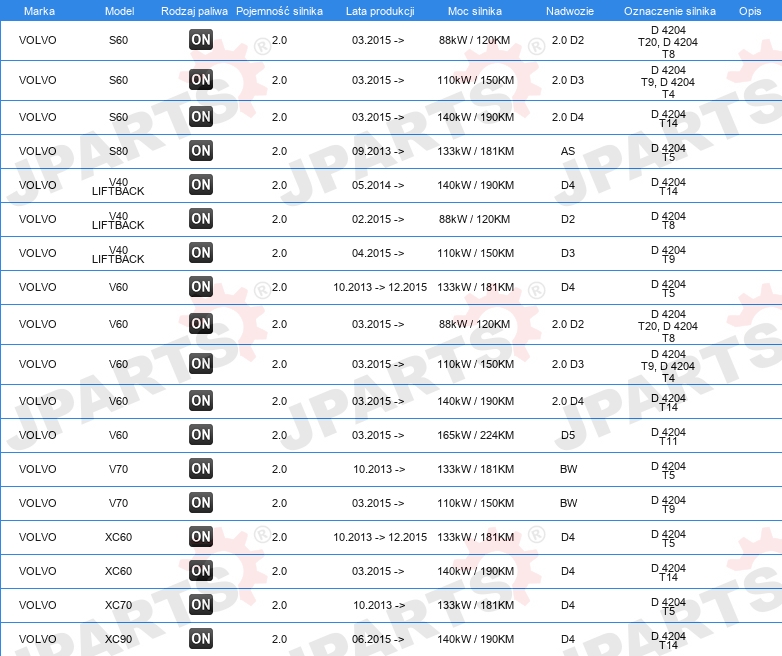Click ON icon in XC90 row

pos(201,639)
